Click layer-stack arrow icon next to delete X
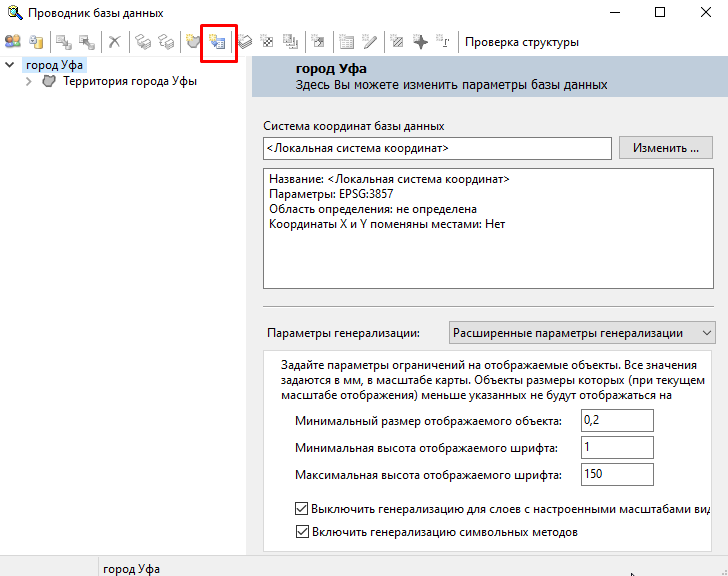The width and height of the screenshot is (728, 576). (x=143, y=42)
